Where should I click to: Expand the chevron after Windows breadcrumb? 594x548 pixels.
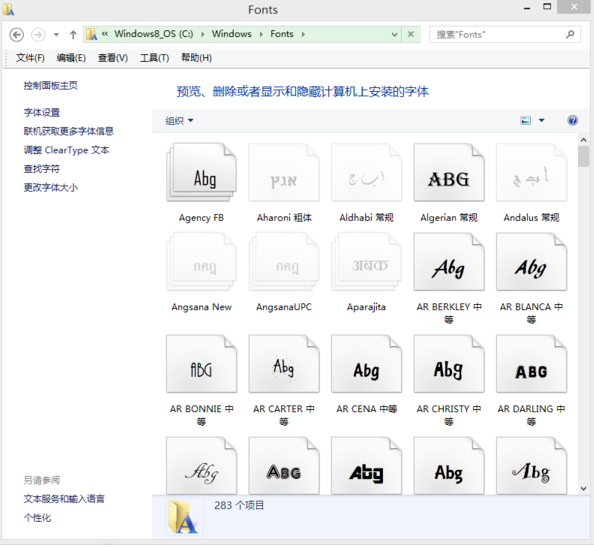261,34
